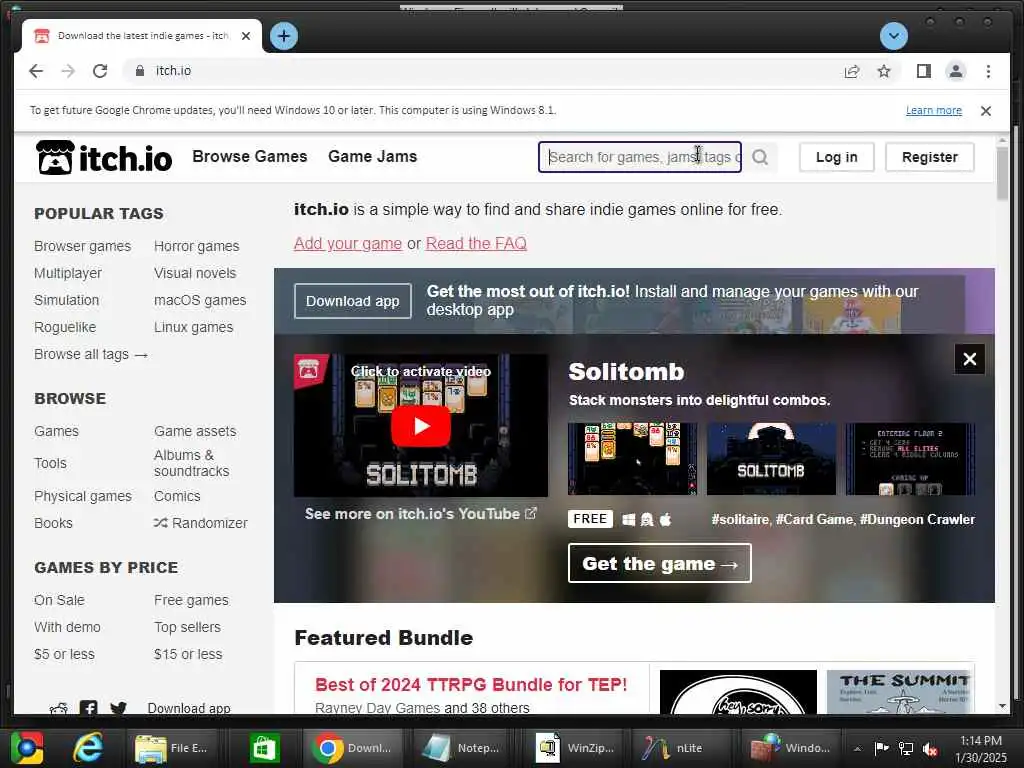The image size is (1024, 768).
Task: Close the itch.io browser tab
Action: [246, 36]
